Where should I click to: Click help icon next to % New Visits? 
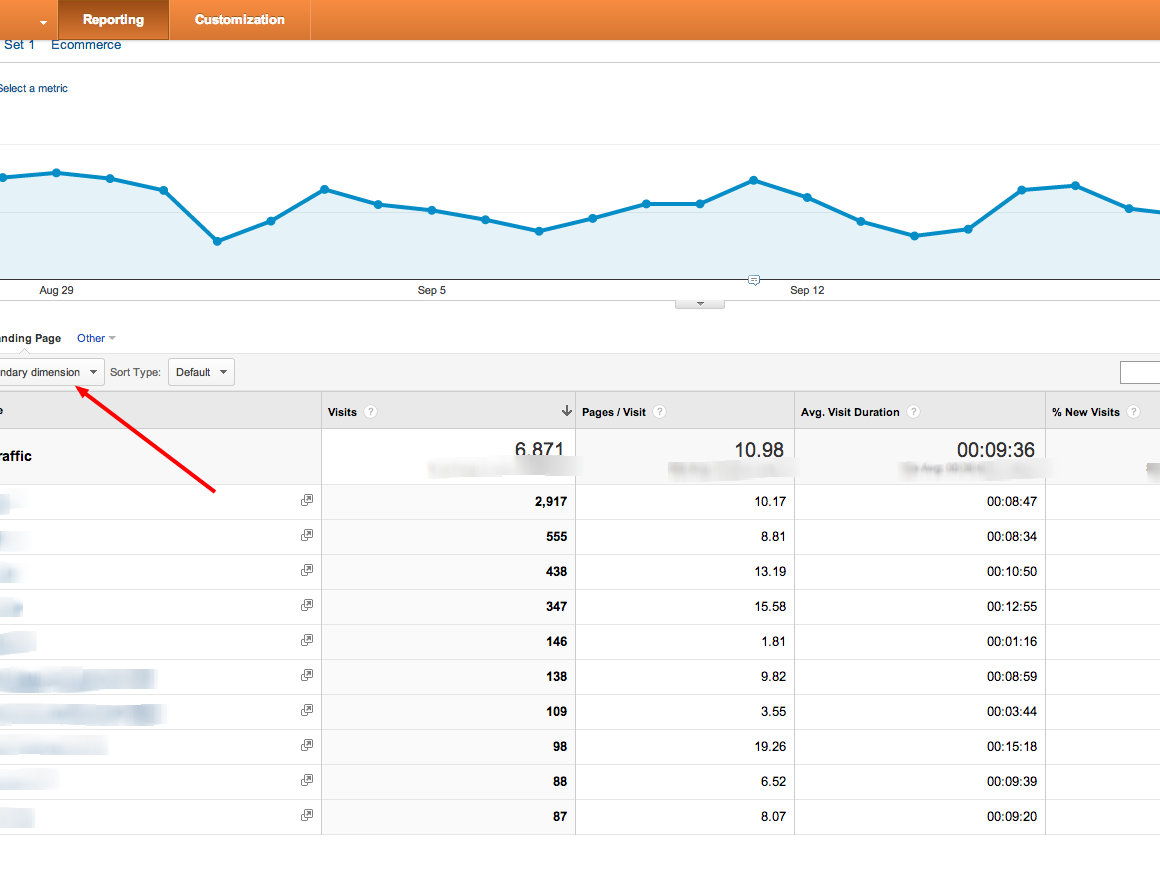[x=1133, y=412]
